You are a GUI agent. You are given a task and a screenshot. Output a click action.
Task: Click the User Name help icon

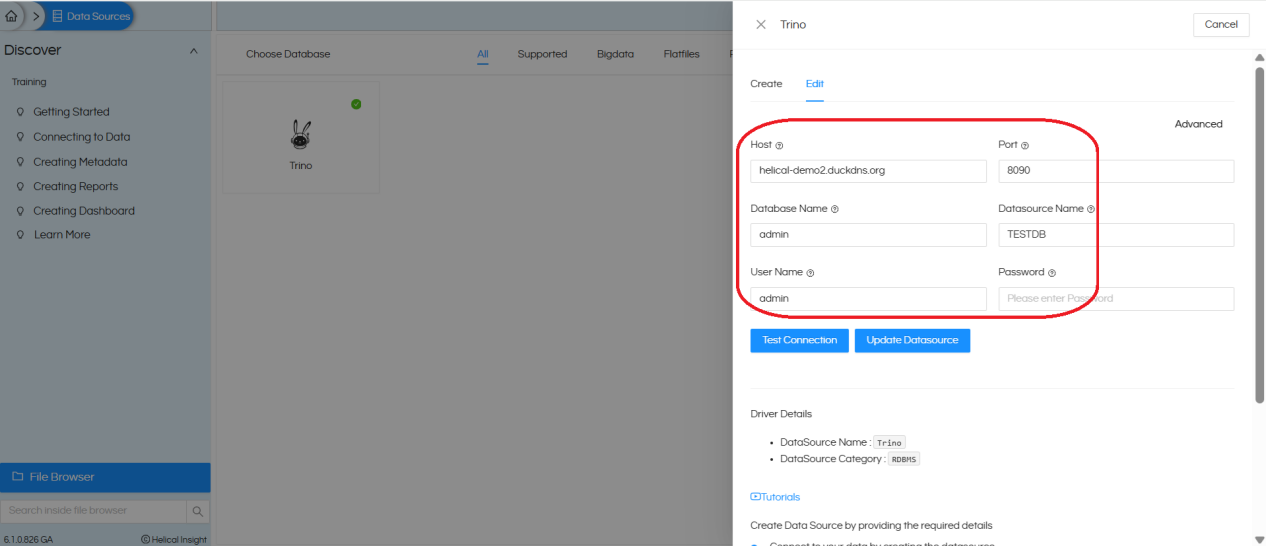point(810,273)
